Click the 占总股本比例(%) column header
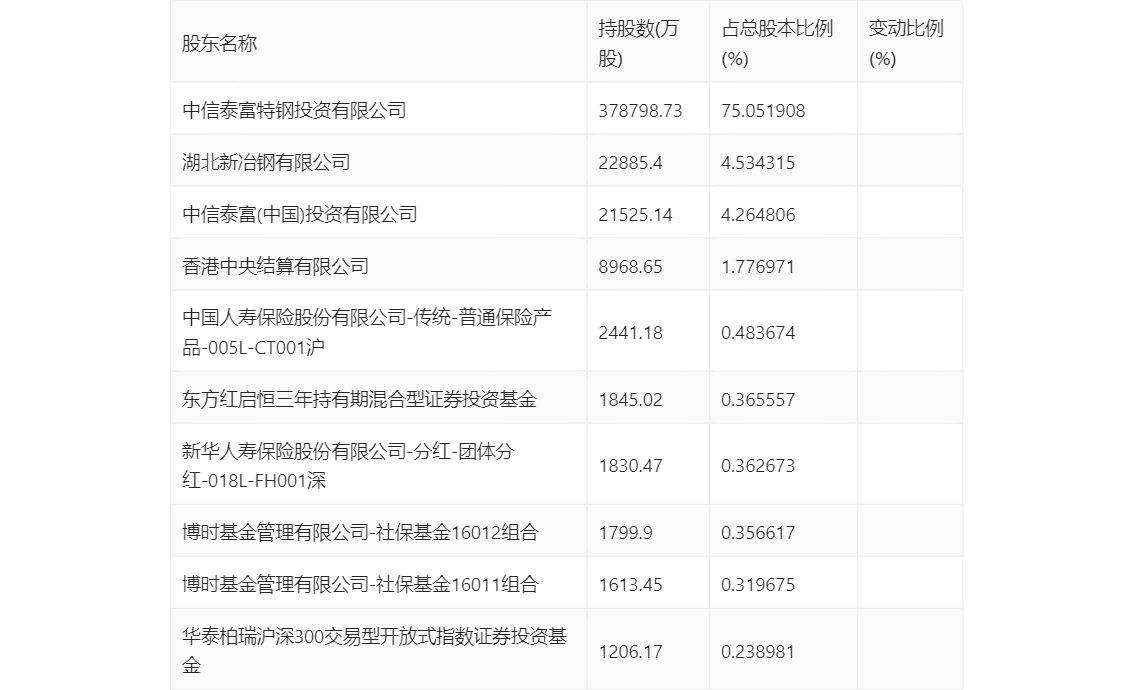The height and width of the screenshot is (690, 1134). click(x=777, y=43)
